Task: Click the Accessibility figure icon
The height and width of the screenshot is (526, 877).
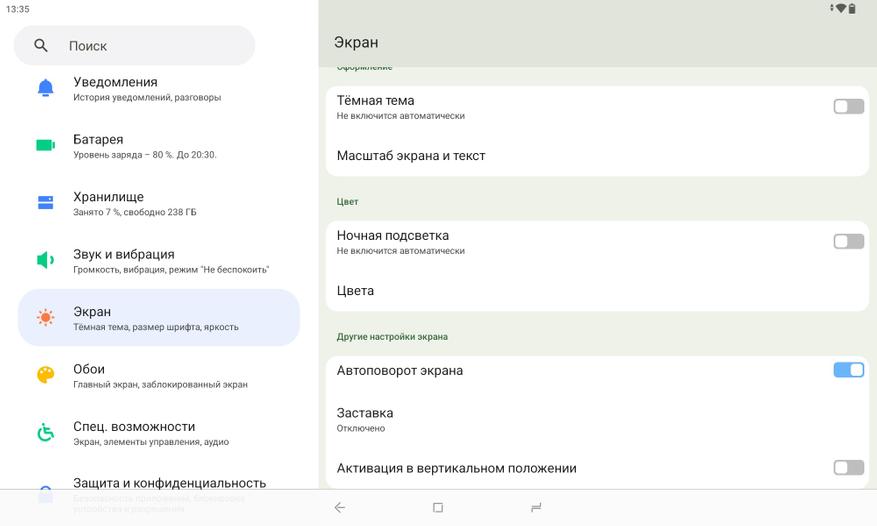Action: click(45, 433)
